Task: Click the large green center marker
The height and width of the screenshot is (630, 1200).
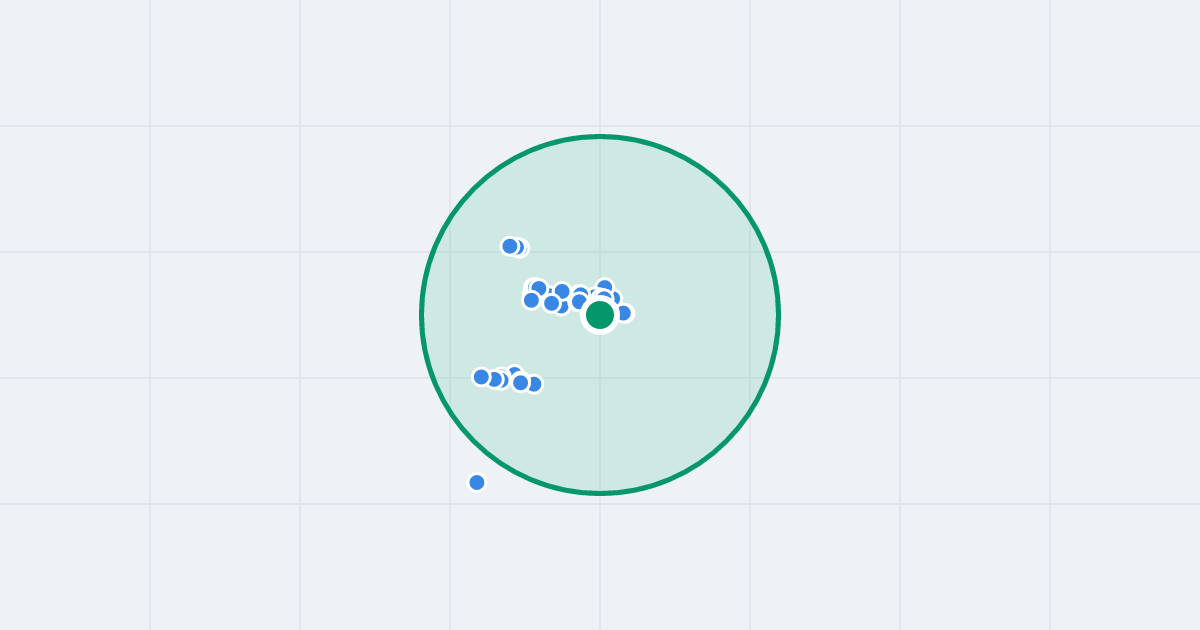Action: click(600, 315)
